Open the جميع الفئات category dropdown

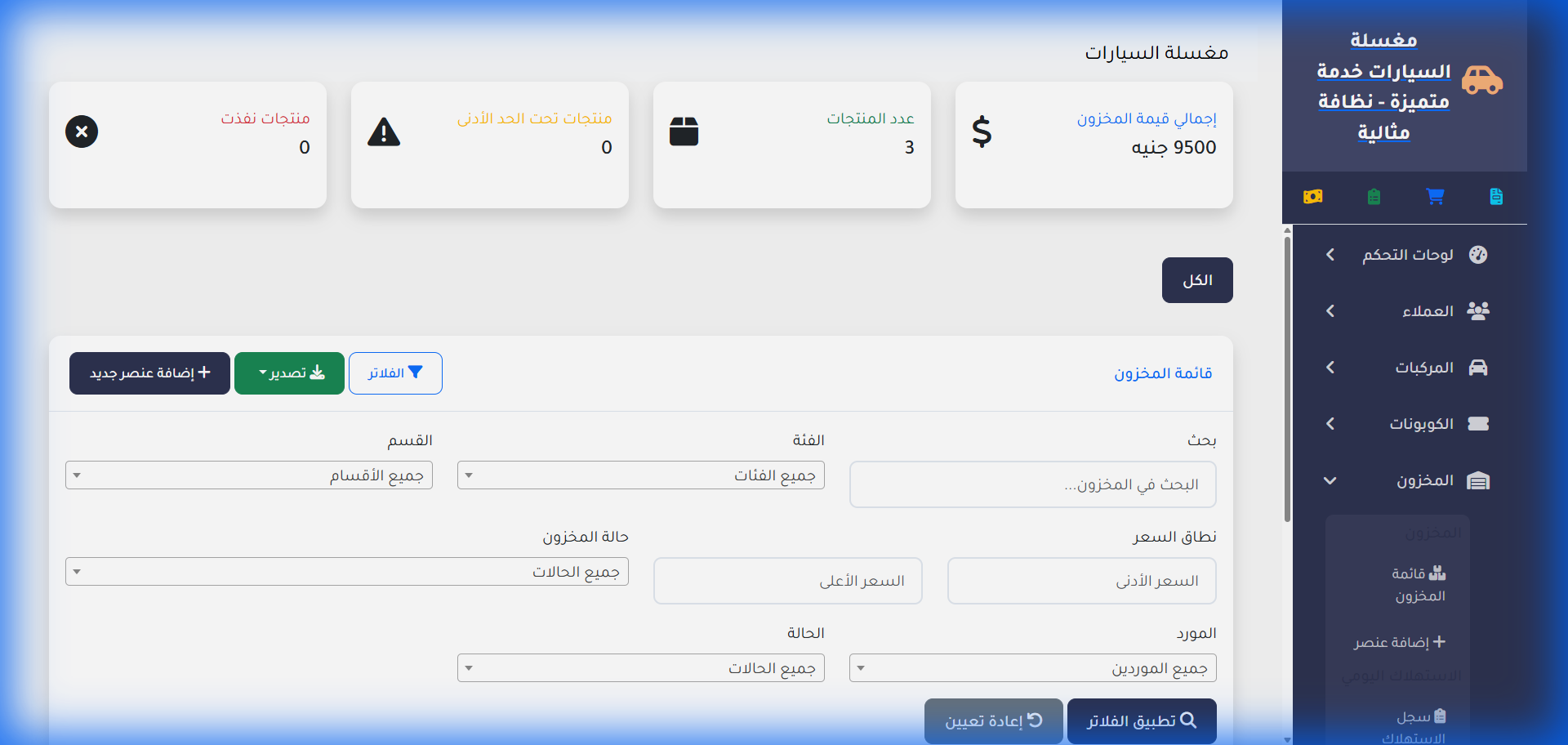pyautogui.click(x=641, y=475)
